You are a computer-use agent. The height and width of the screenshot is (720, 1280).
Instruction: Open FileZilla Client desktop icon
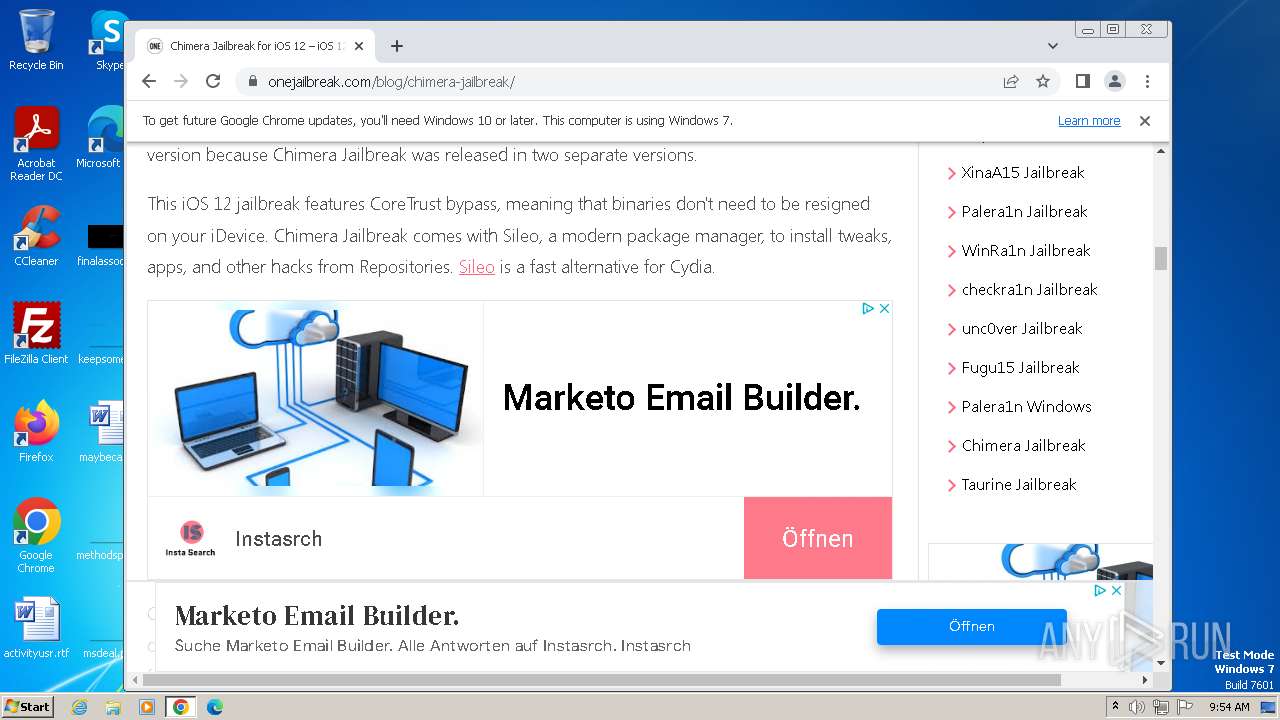[36, 334]
